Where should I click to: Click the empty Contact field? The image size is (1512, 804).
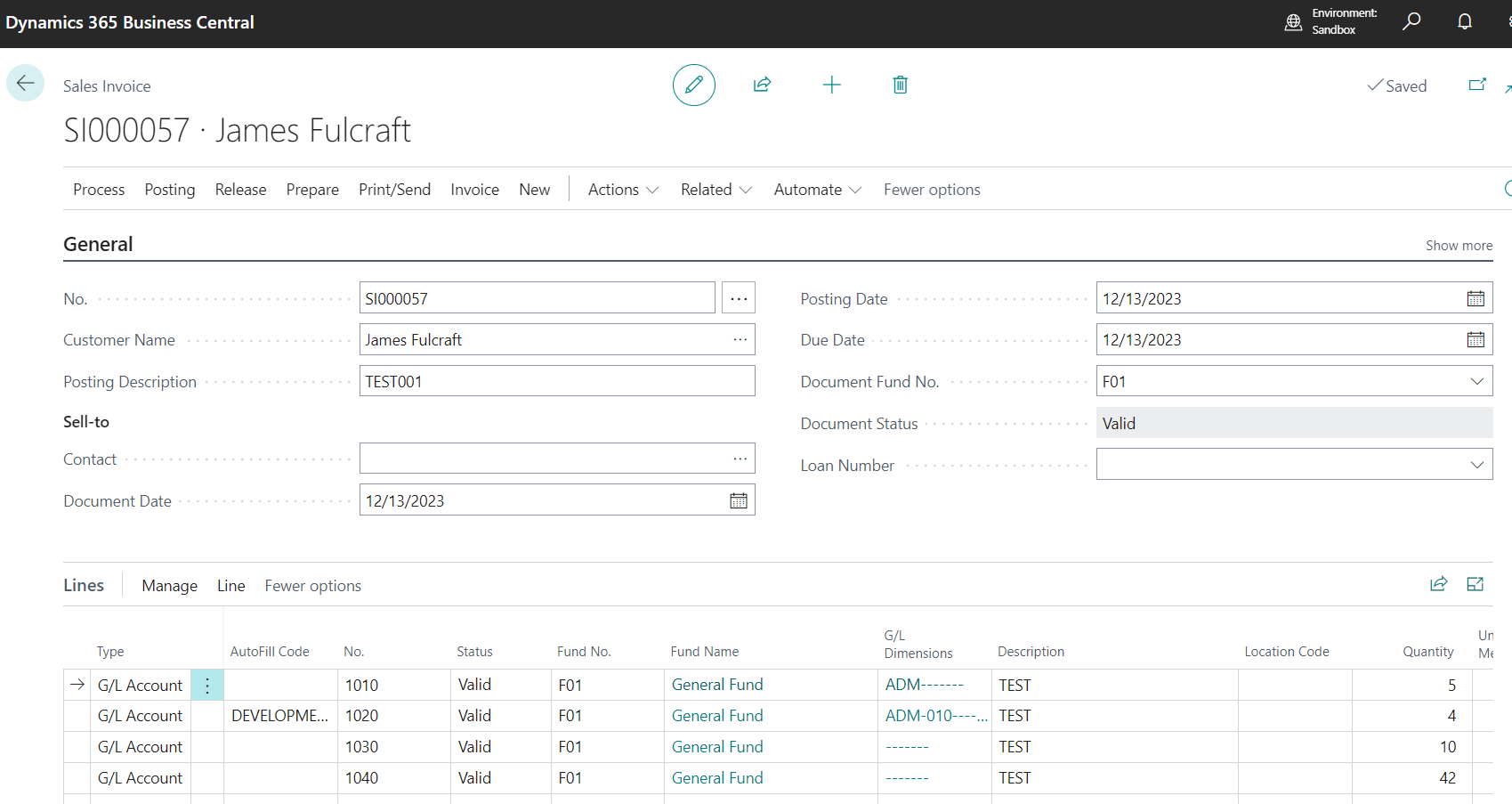[557, 459]
